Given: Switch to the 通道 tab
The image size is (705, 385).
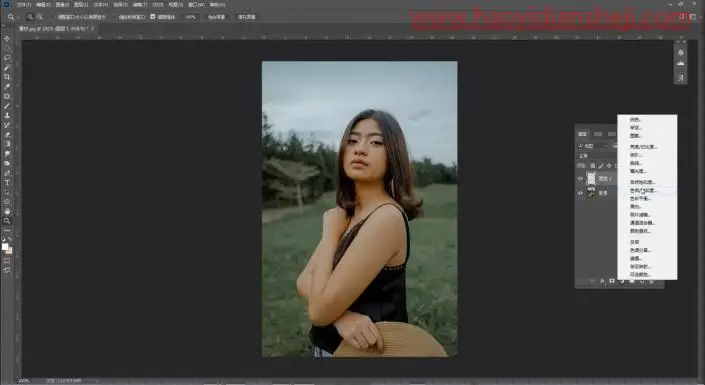Looking at the screenshot, I should click(x=598, y=134).
